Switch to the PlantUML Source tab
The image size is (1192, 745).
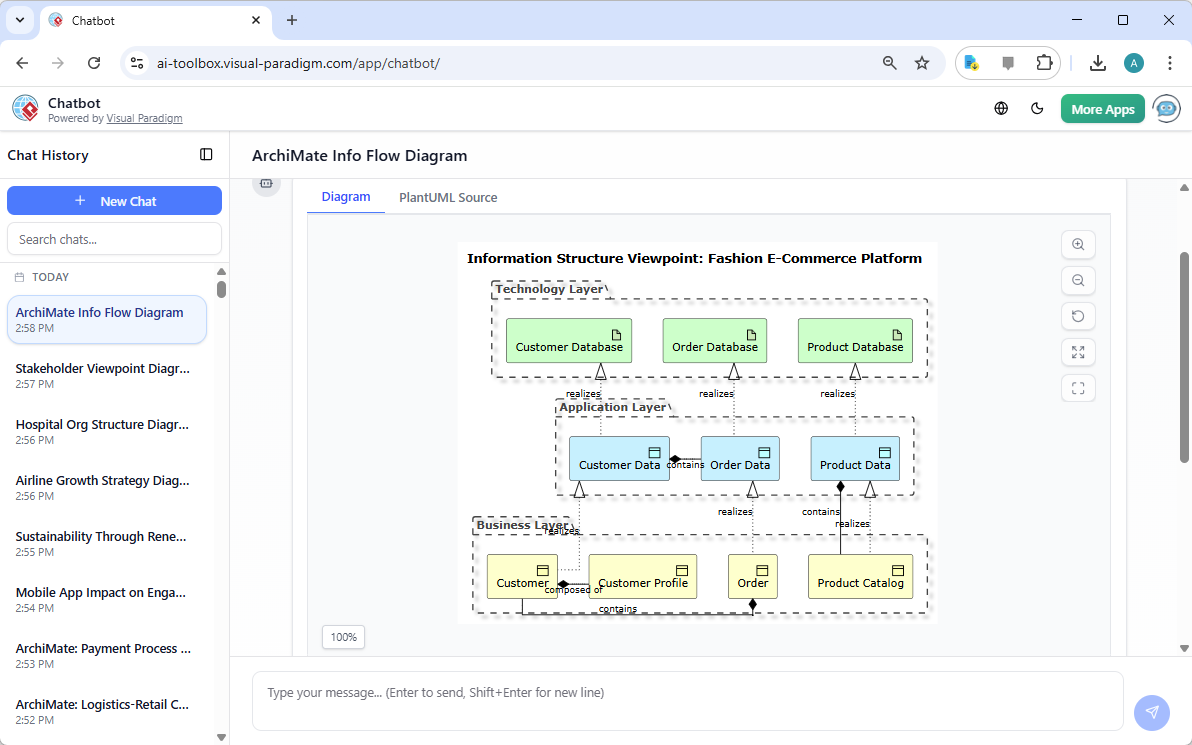click(x=447, y=197)
